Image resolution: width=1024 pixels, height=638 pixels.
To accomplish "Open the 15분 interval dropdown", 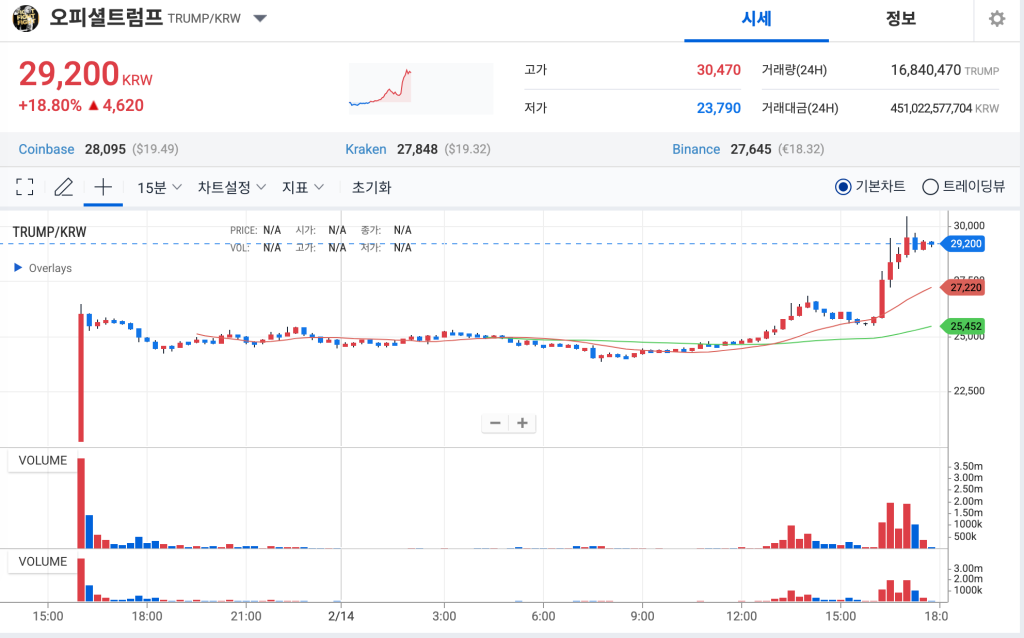I will click(159, 187).
